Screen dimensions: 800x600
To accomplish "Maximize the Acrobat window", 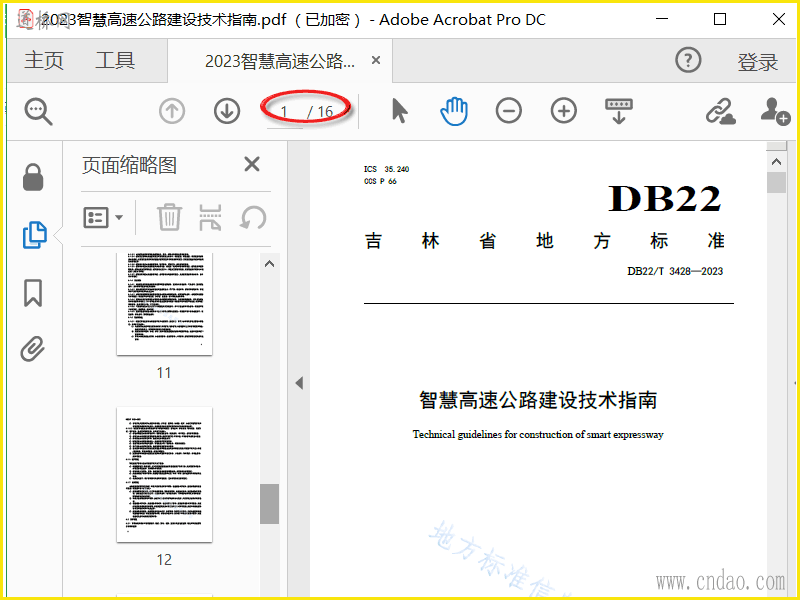I will coord(720,19).
